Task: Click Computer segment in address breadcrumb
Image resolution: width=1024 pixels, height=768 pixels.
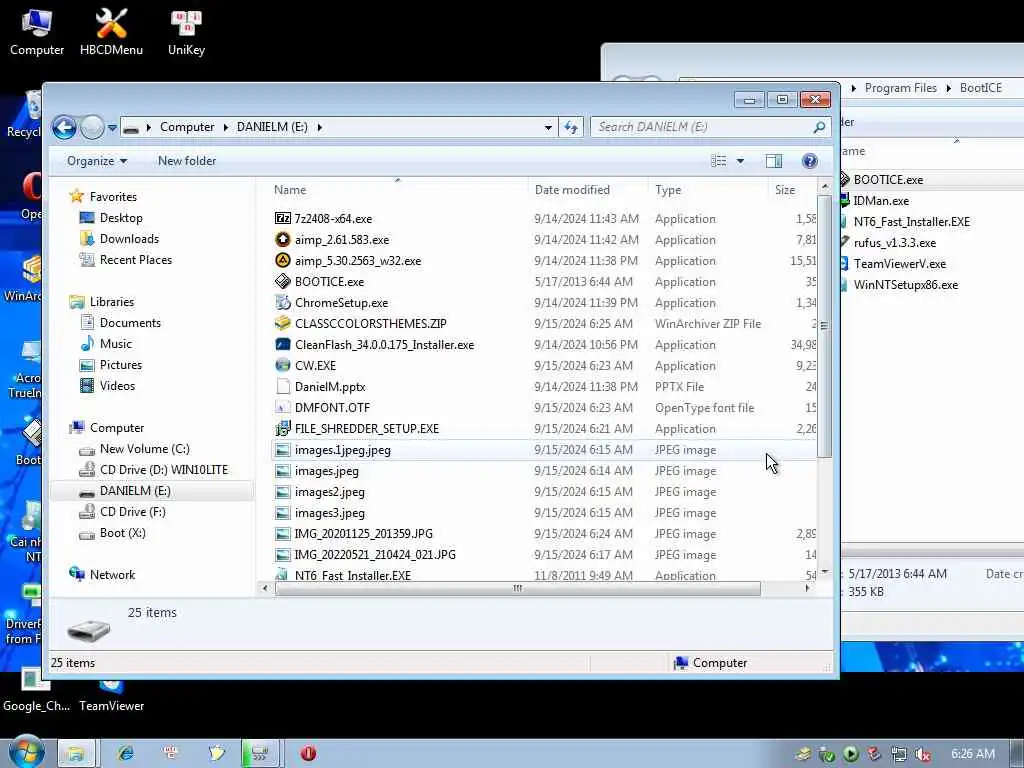Action: point(187,127)
